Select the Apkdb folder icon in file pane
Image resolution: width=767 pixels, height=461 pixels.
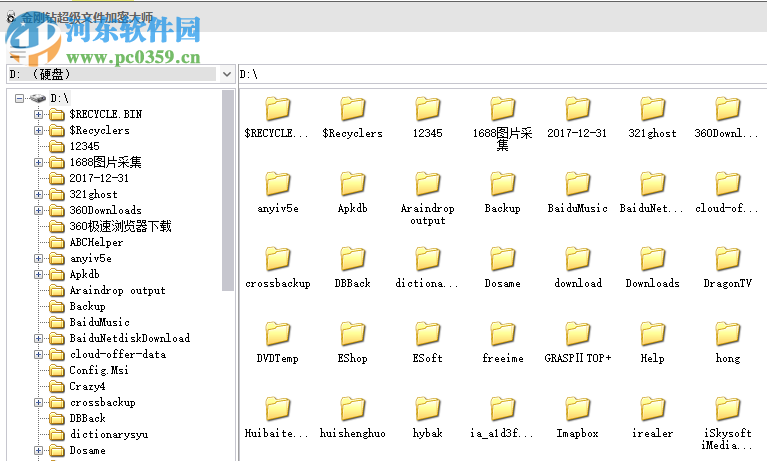tap(353, 184)
